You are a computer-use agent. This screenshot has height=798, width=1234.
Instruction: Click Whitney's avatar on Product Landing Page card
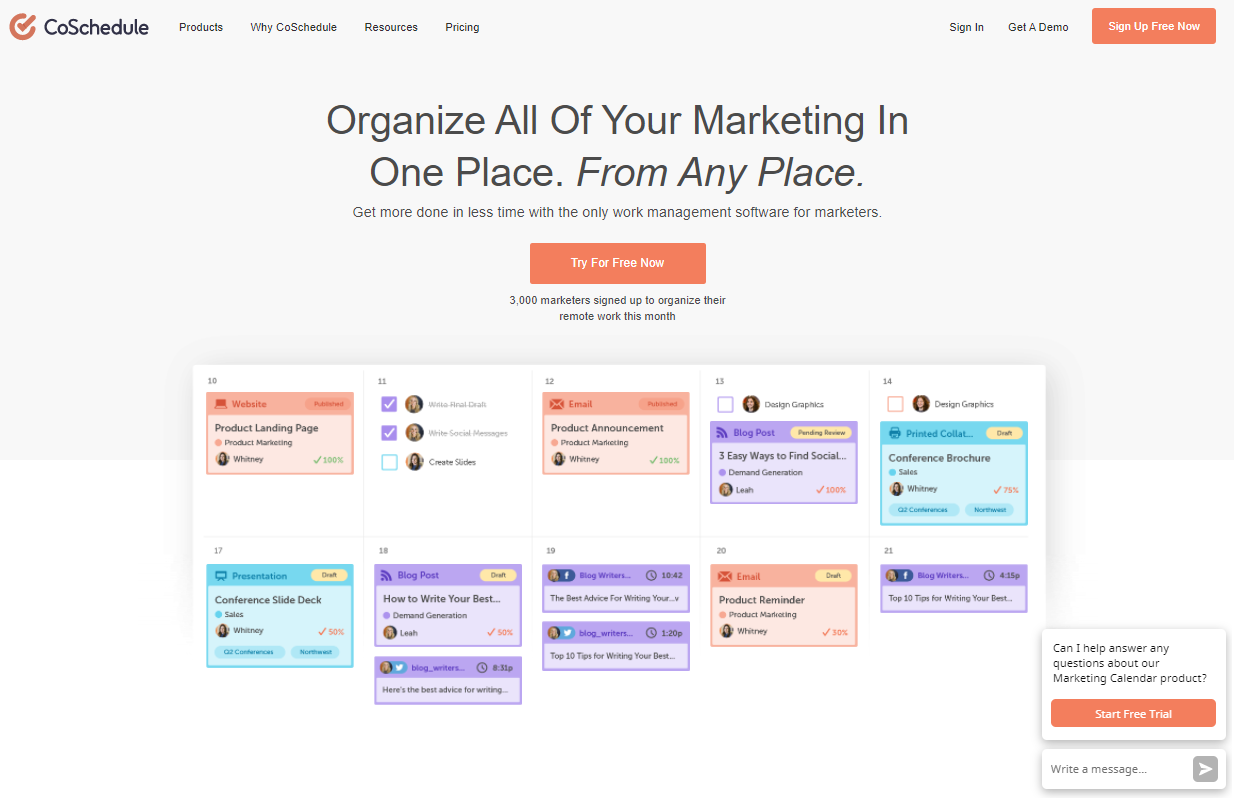[x=222, y=459]
